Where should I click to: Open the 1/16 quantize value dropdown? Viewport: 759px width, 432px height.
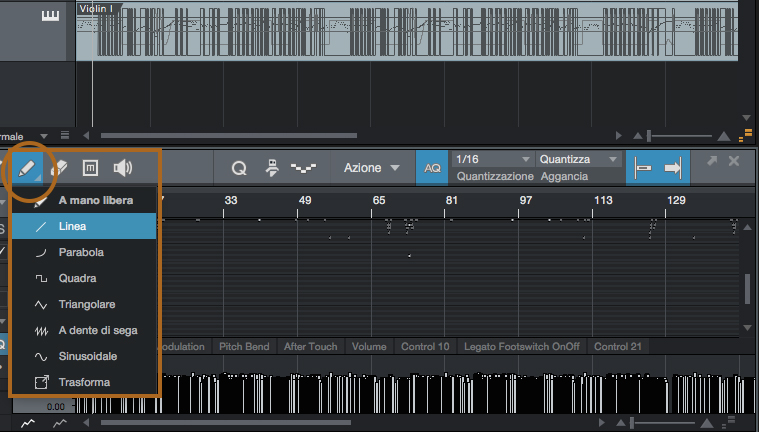tap(493, 159)
